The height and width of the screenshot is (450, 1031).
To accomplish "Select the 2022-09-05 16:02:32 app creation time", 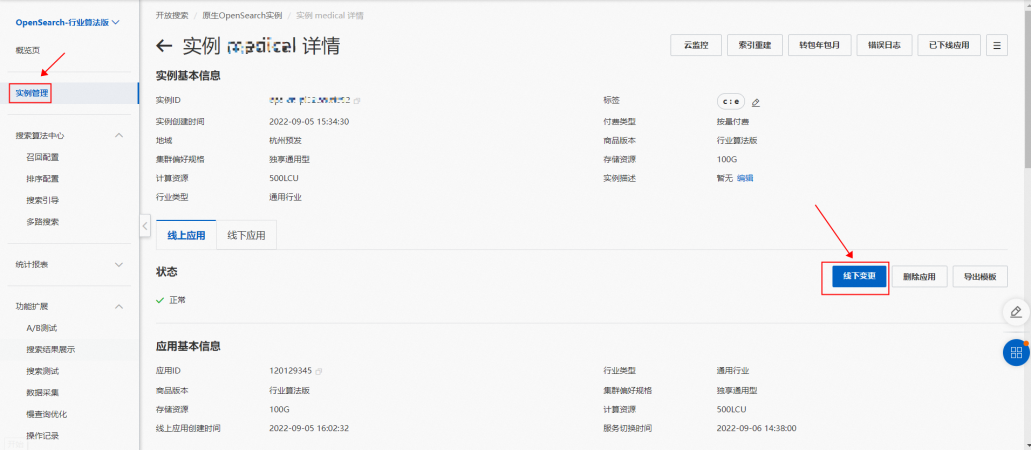I will (308, 428).
